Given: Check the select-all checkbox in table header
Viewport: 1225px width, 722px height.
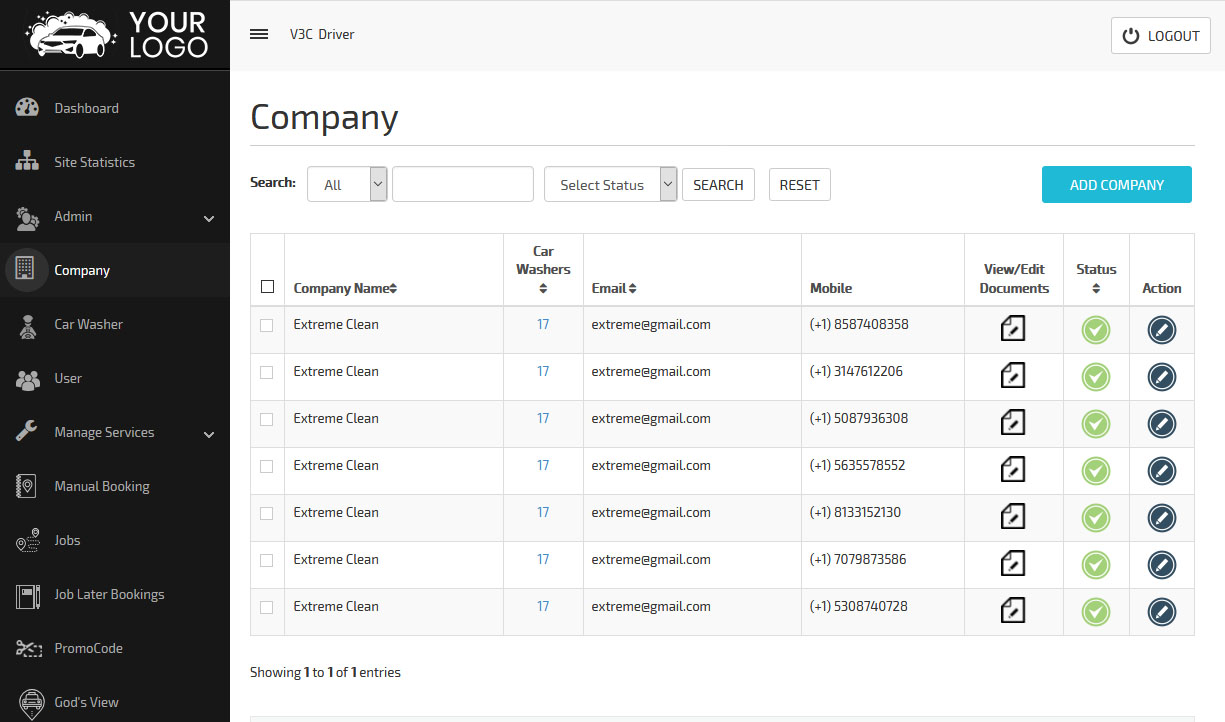Looking at the screenshot, I should coord(267,287).
